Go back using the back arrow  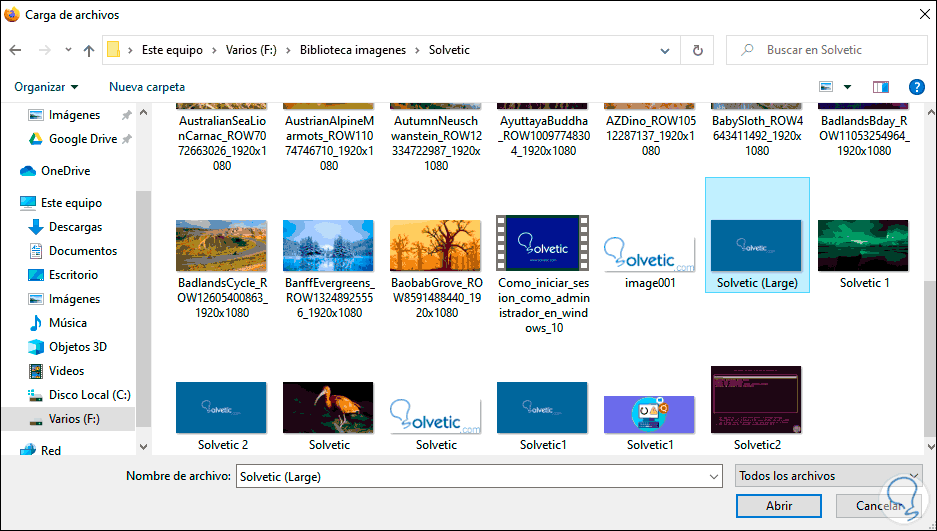pos(16,50)
